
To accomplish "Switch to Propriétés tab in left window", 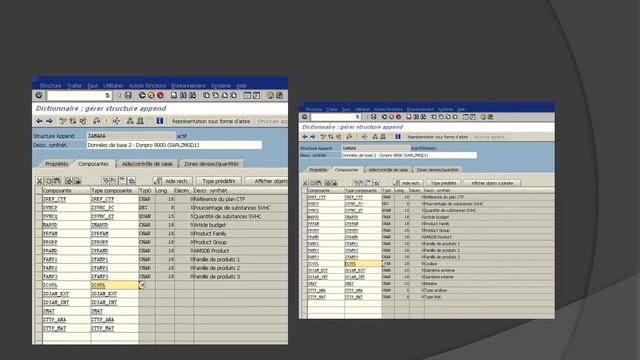I will click(57, 164).
